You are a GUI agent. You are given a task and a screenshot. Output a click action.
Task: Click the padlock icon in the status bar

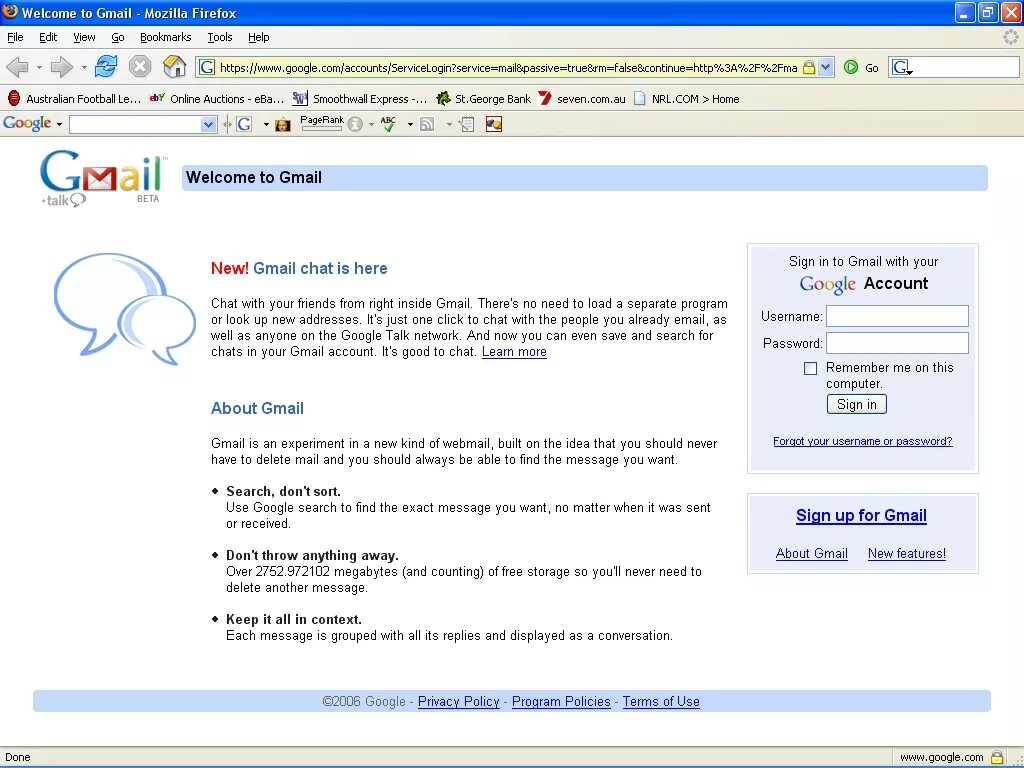coord(997,758)
